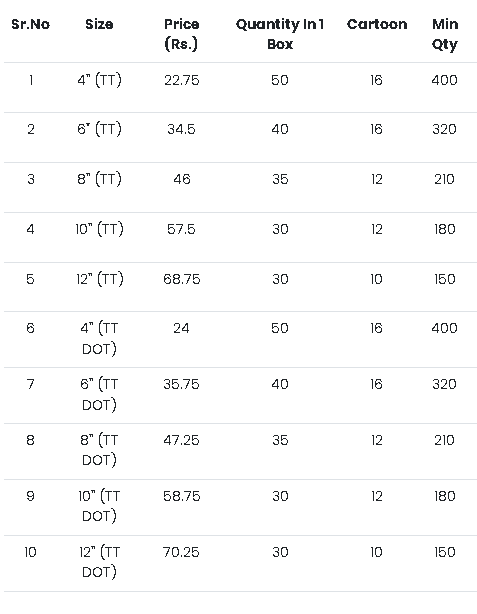Click the Price (Rs.) column header

[181, 34]
